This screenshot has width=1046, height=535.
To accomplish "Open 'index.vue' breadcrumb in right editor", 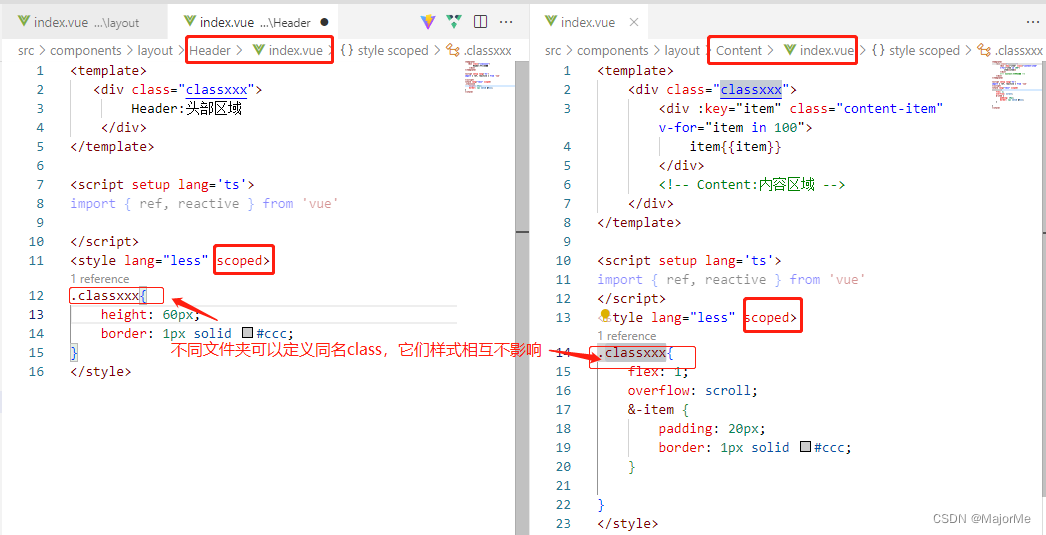I will (819, 51).
